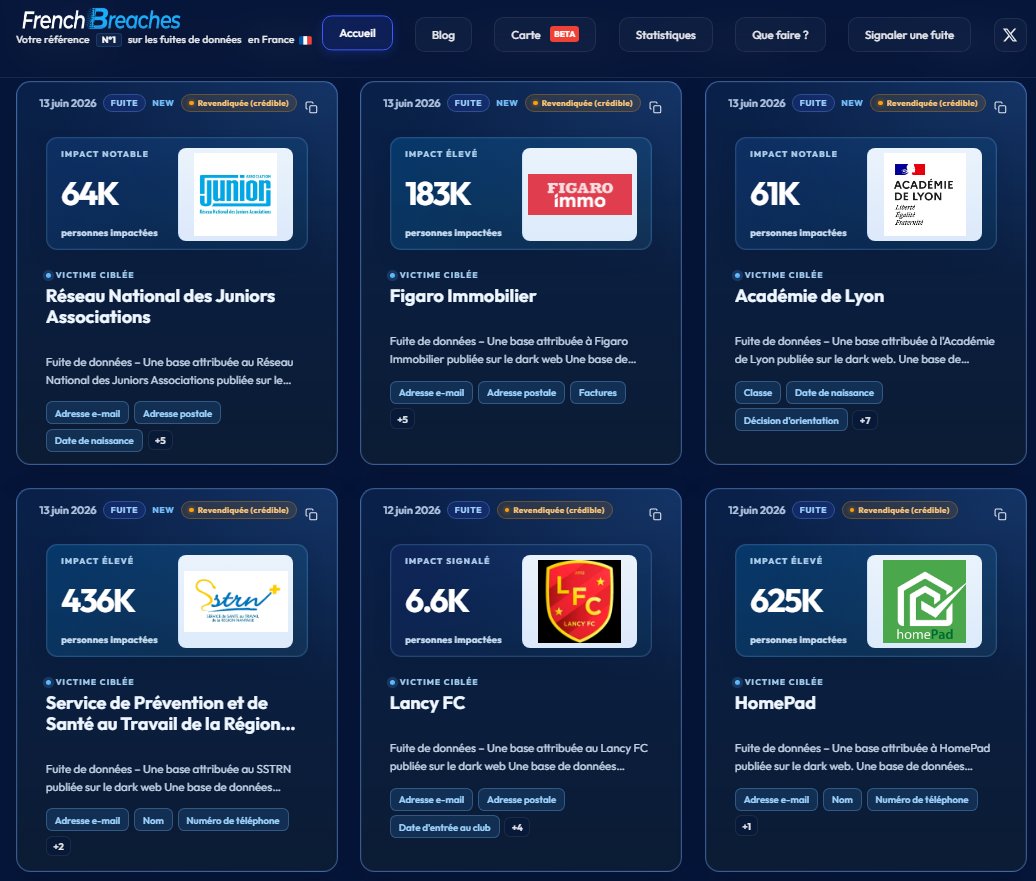
Task: Click the 183K personnes impactées figure
Action: pyautogui.click(x=439, y=194)
